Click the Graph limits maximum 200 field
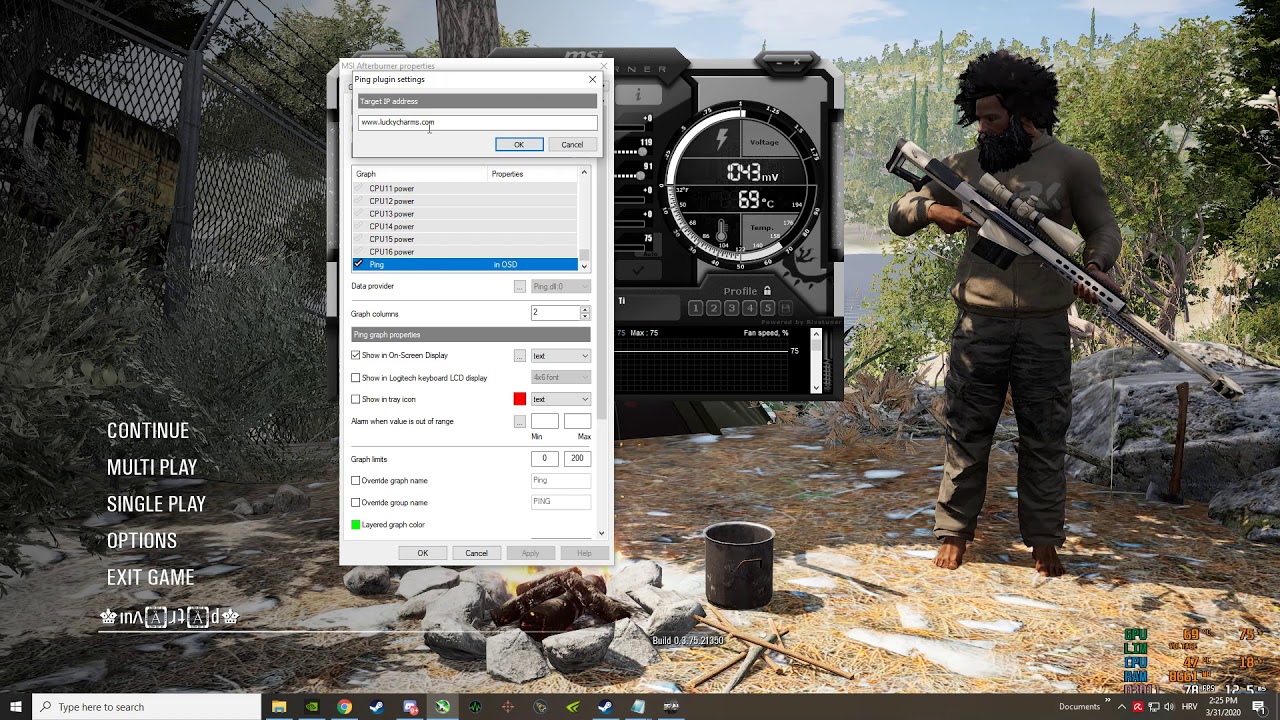Viewport: 1280px width, 720px height. tap(577, 459)
